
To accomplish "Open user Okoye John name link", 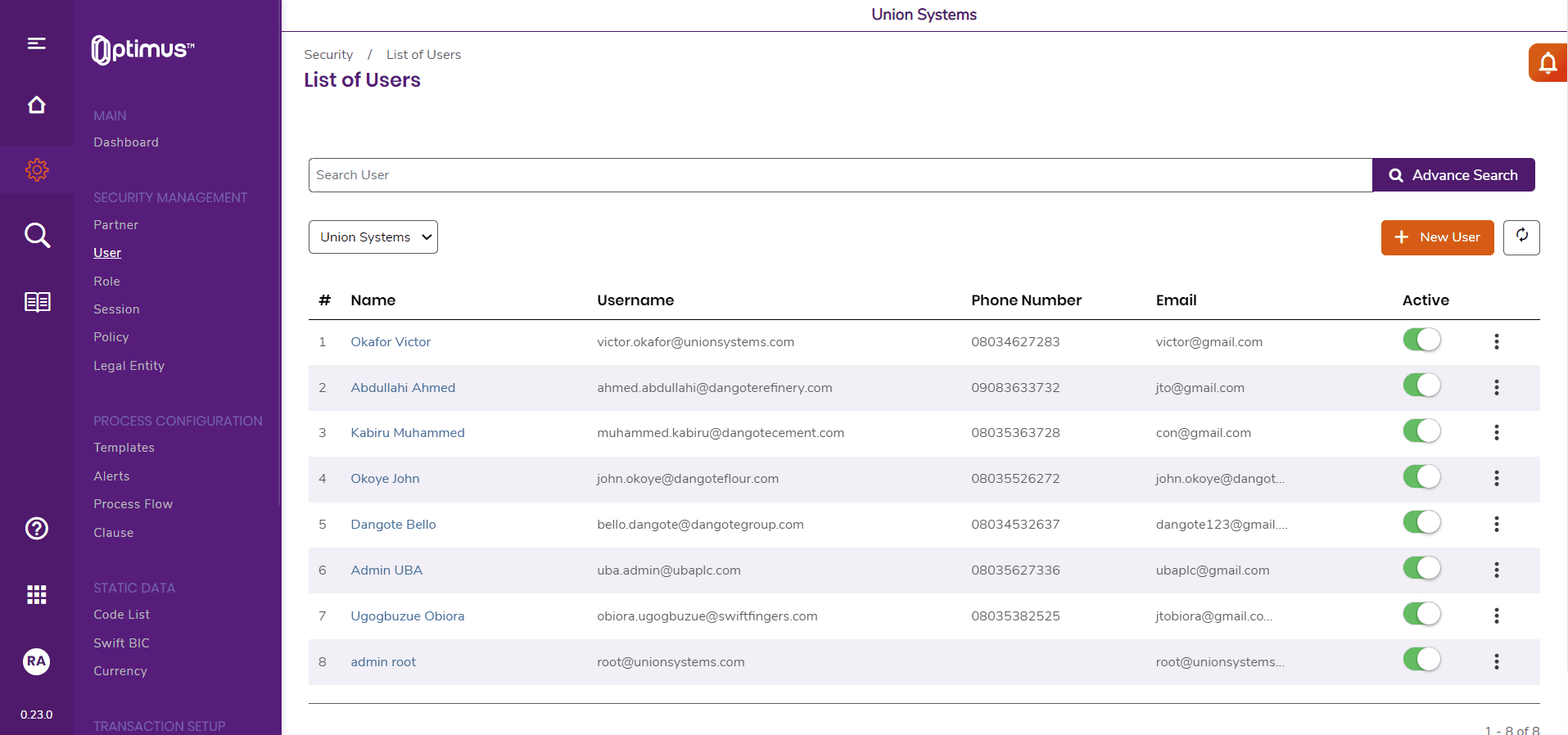I will pyautogui.click(x=385, y=479).
